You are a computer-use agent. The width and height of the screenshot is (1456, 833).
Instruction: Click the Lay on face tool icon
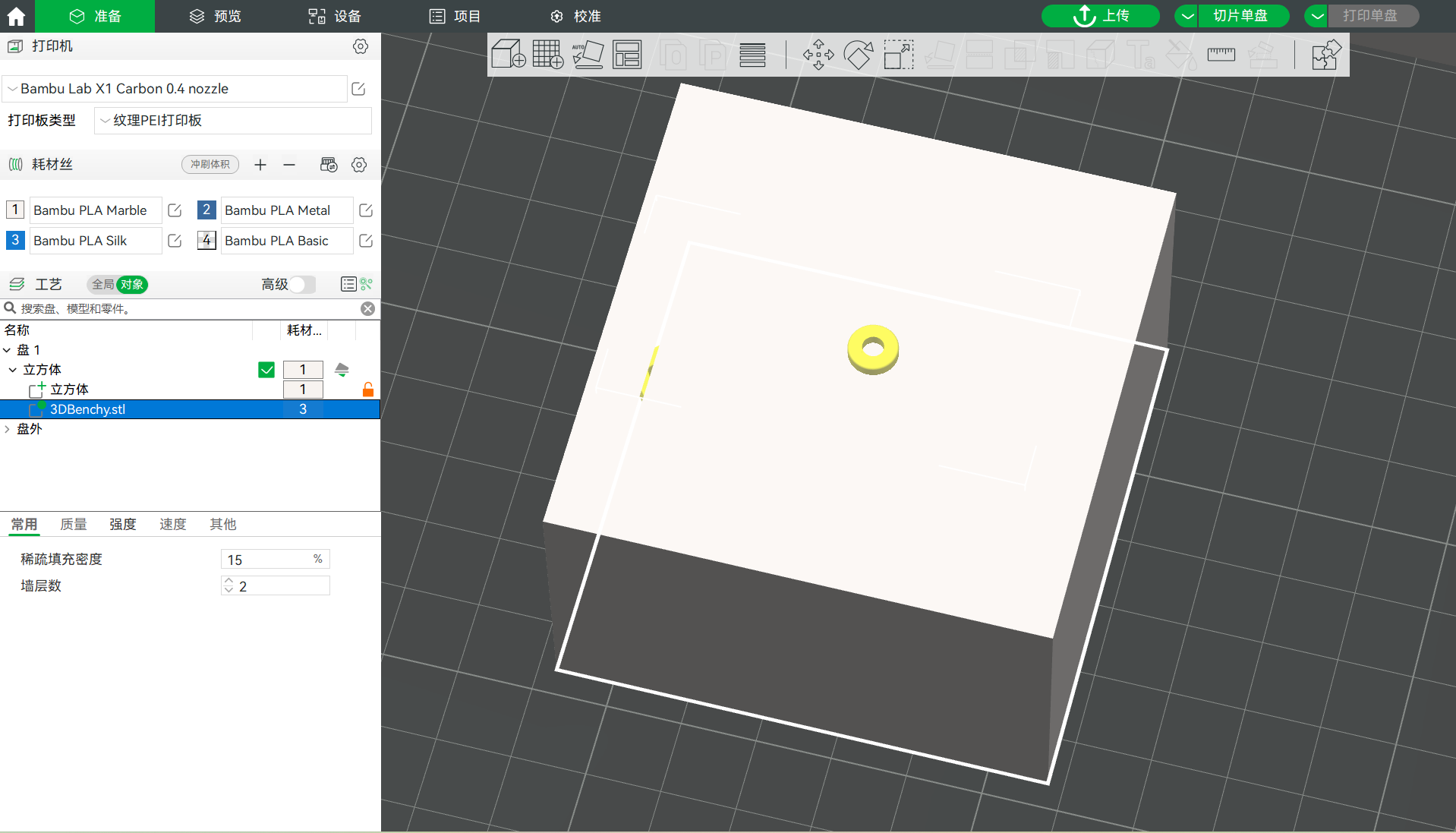tap(940, 55)
